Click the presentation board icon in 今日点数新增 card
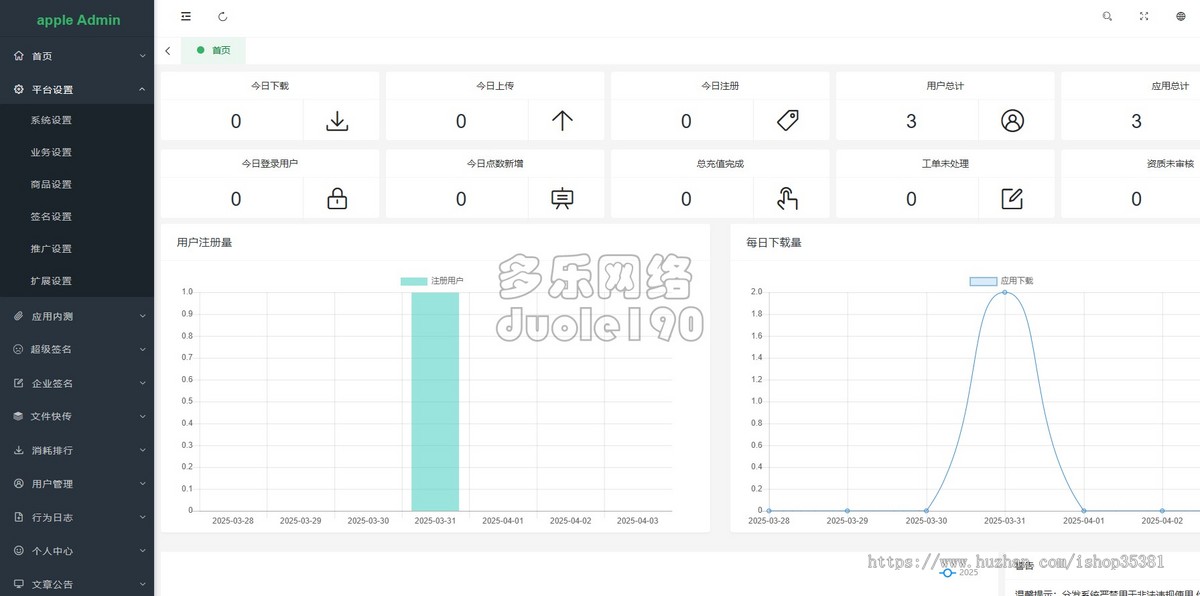This screenshot has height=596, width=1200. tap(563, 199)
